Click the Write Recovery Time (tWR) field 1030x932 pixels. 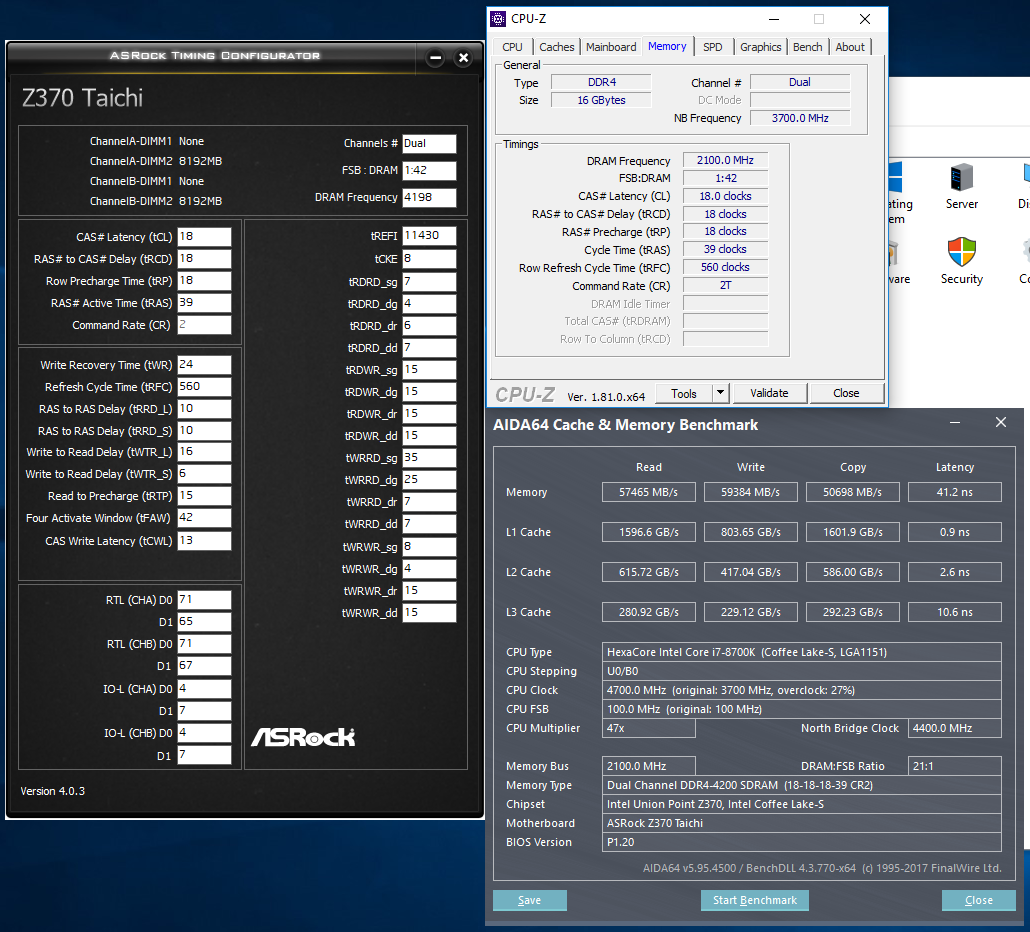click(x=204, y=365)
